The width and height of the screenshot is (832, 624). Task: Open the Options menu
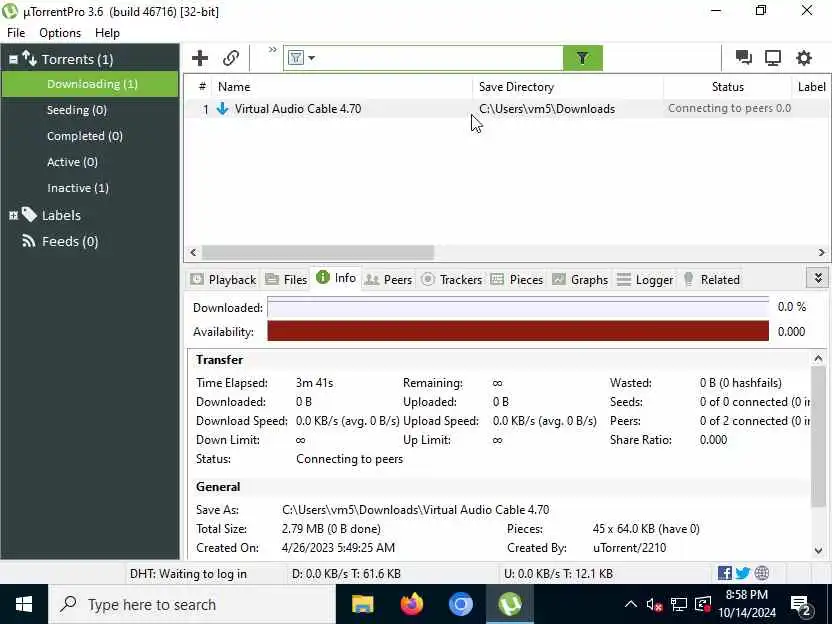[x=60, y=33]
